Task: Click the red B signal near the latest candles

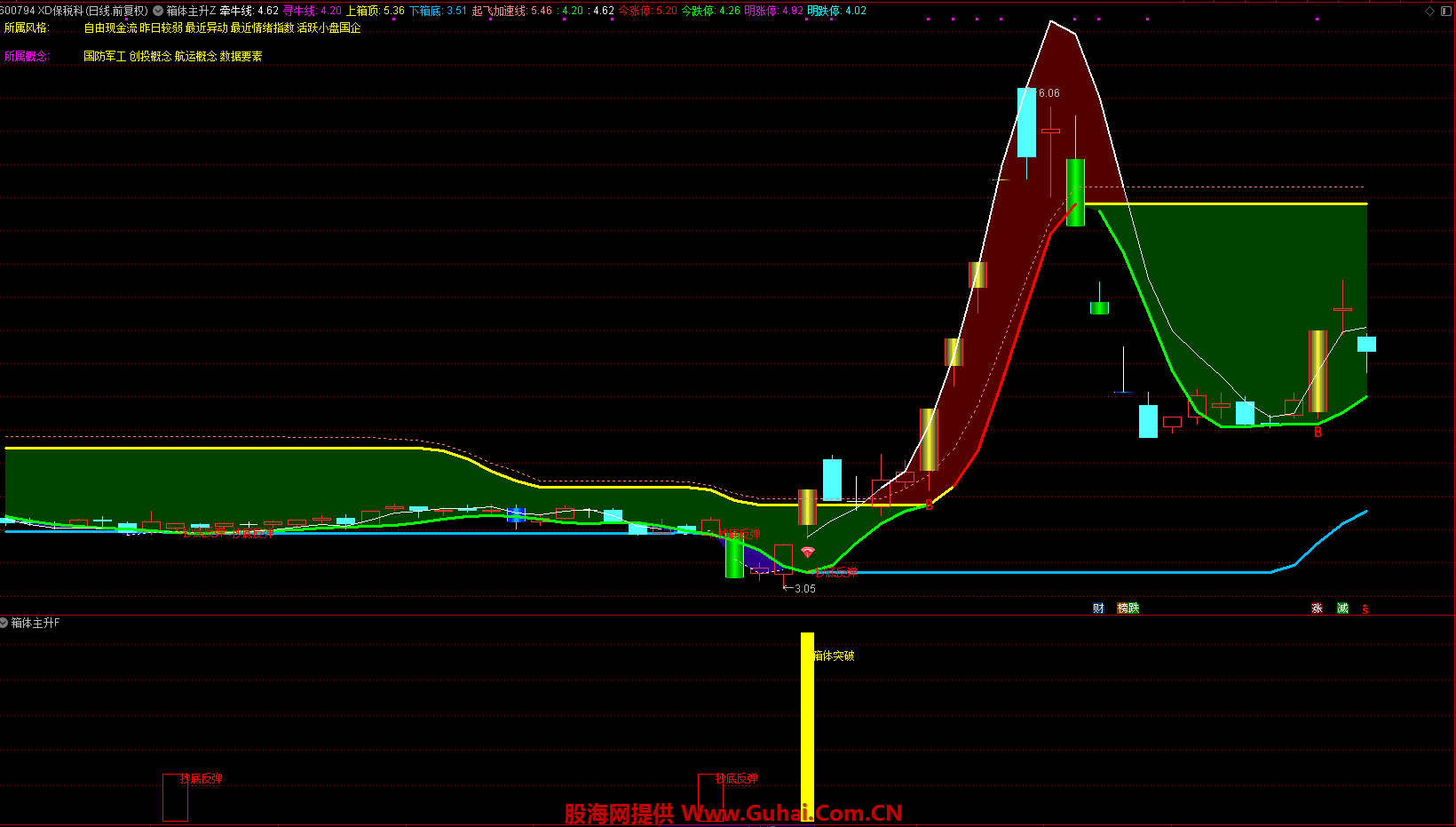Action: [x=1318, y=433]
